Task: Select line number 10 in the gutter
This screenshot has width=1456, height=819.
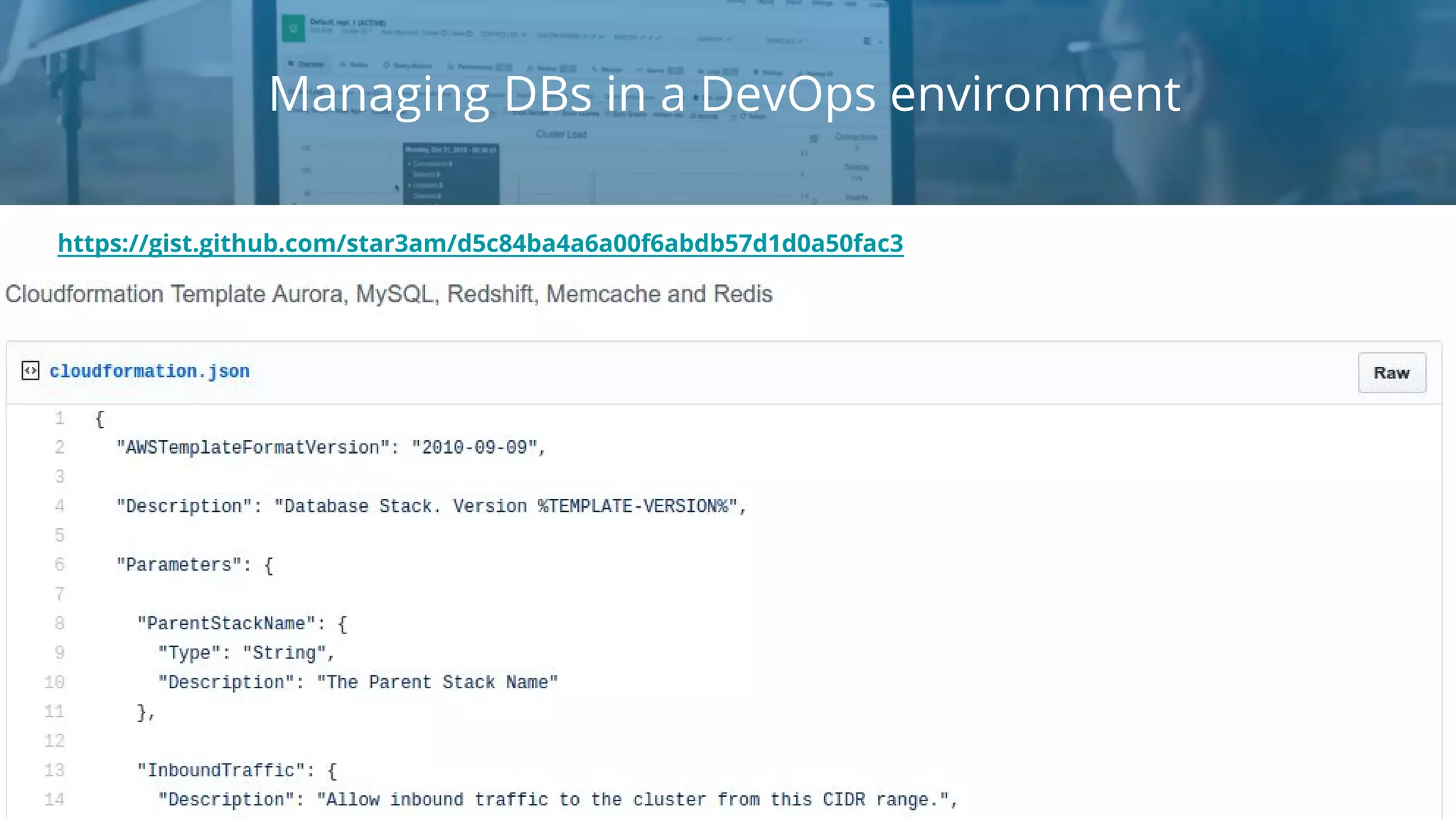Action: click(54, 682)
